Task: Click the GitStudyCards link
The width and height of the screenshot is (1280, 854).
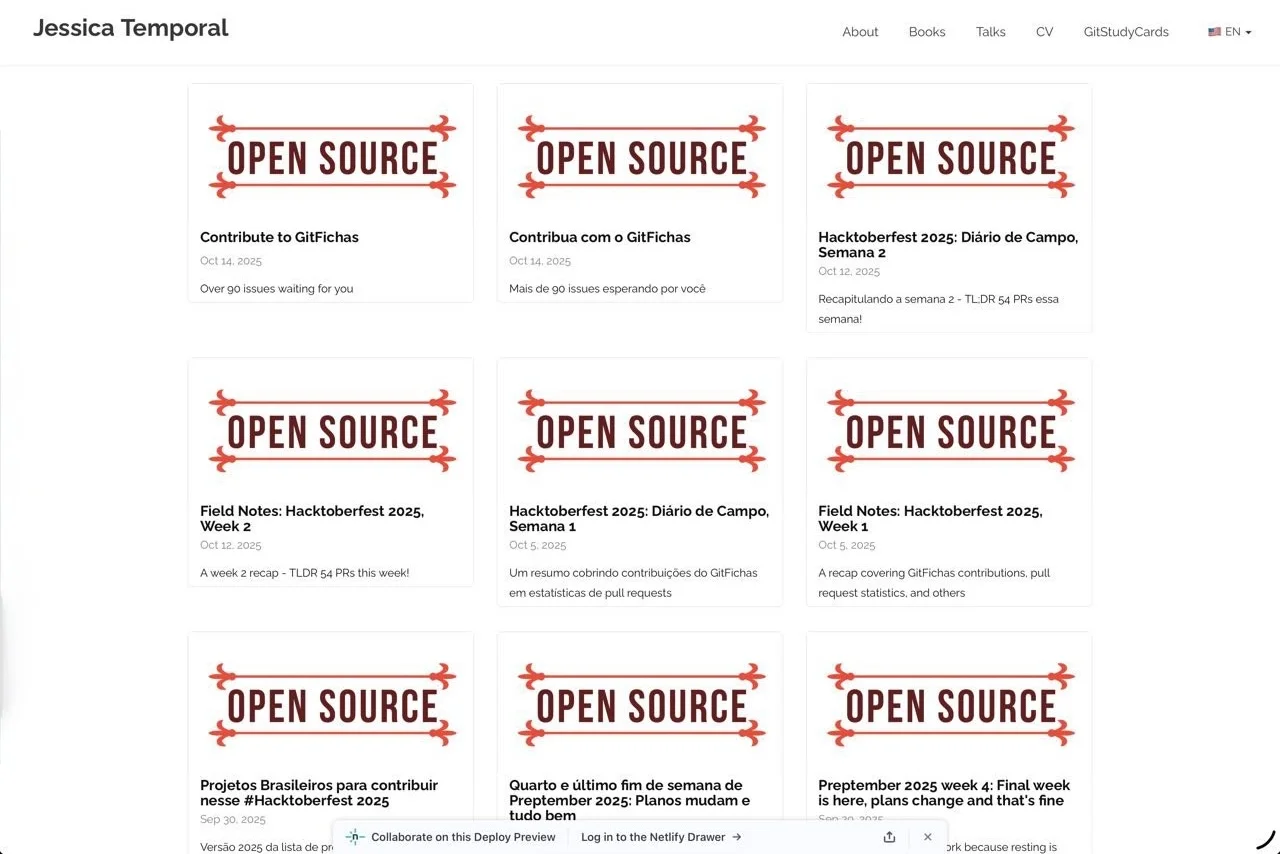Action: pyautogui.click(x=1125, y=31)
